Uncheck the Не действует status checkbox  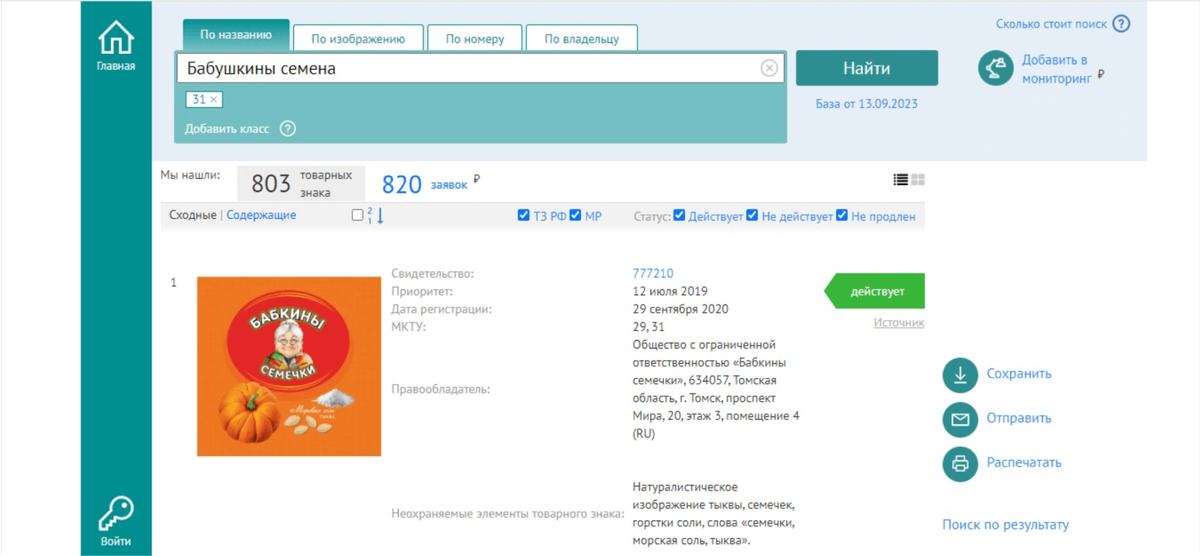point(752,215)
